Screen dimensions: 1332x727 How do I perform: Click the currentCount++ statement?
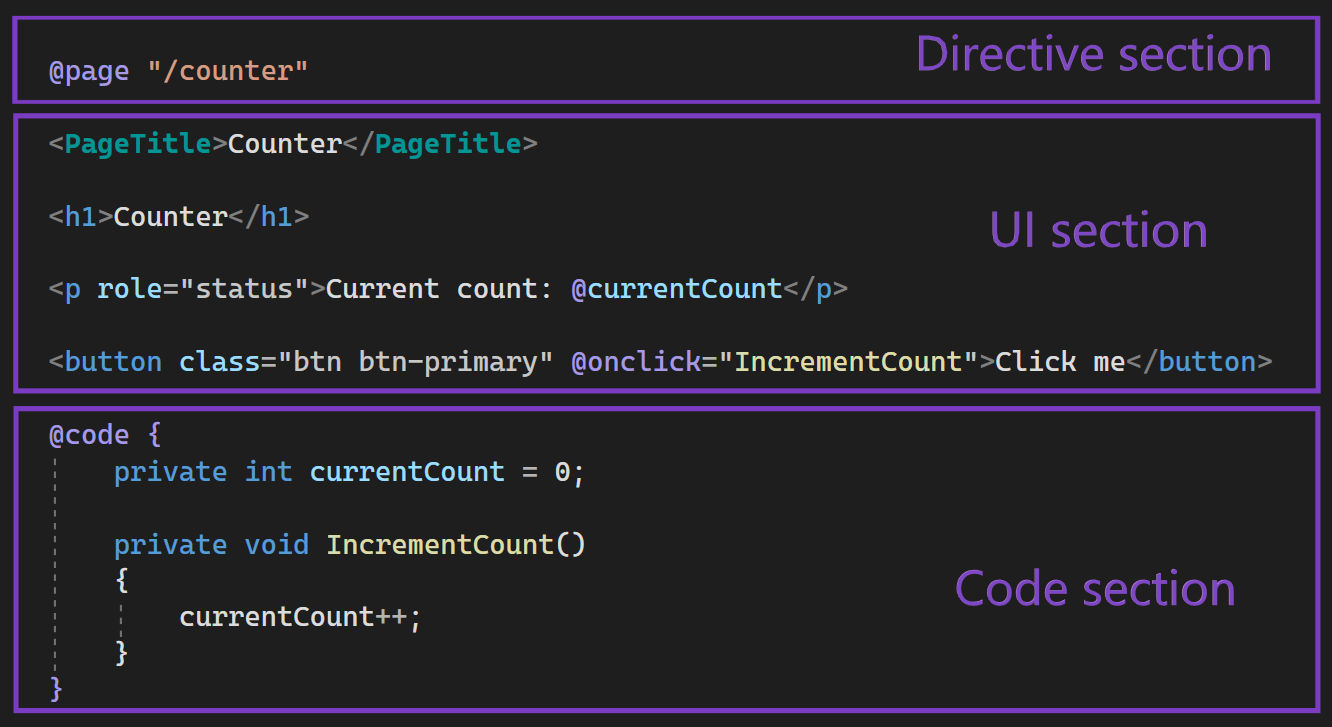(300, 616)
